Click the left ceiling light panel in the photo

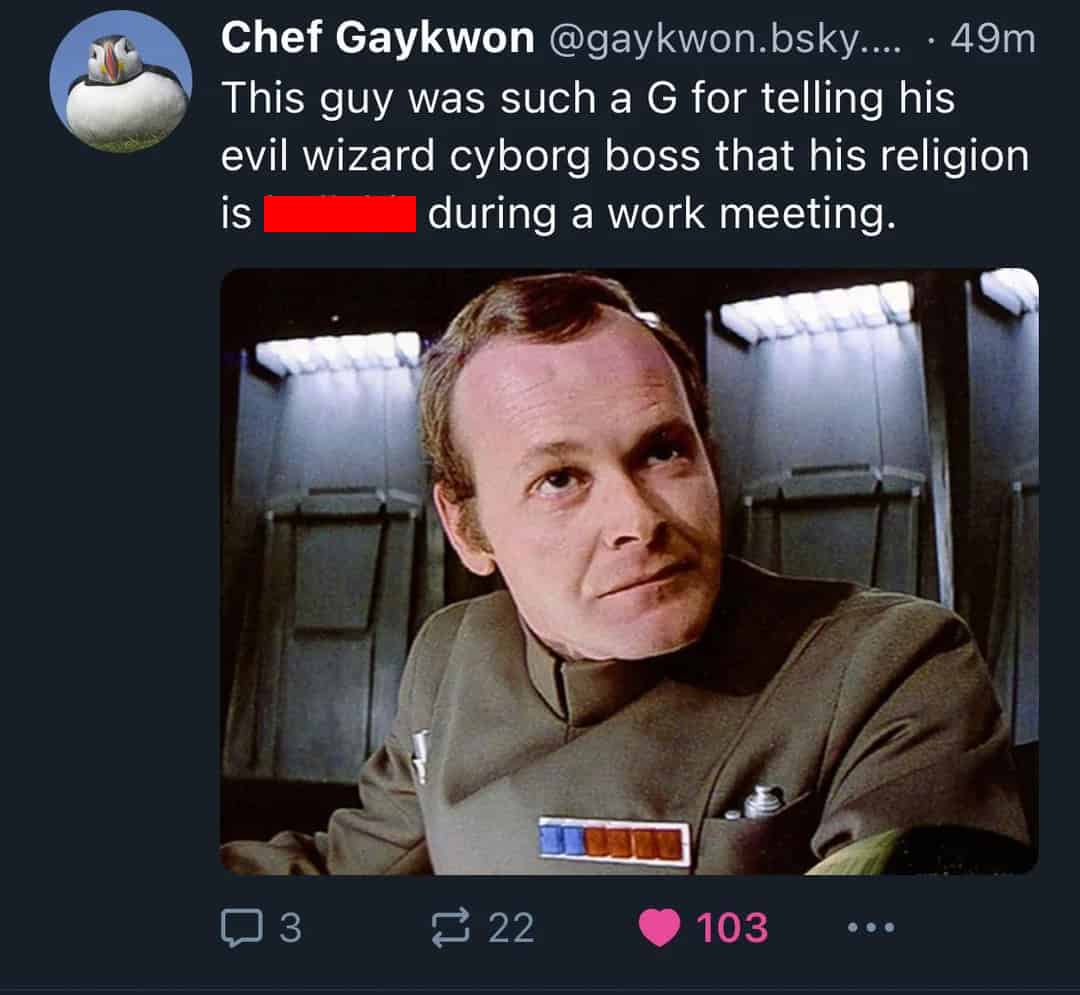(x=338, y=354)
